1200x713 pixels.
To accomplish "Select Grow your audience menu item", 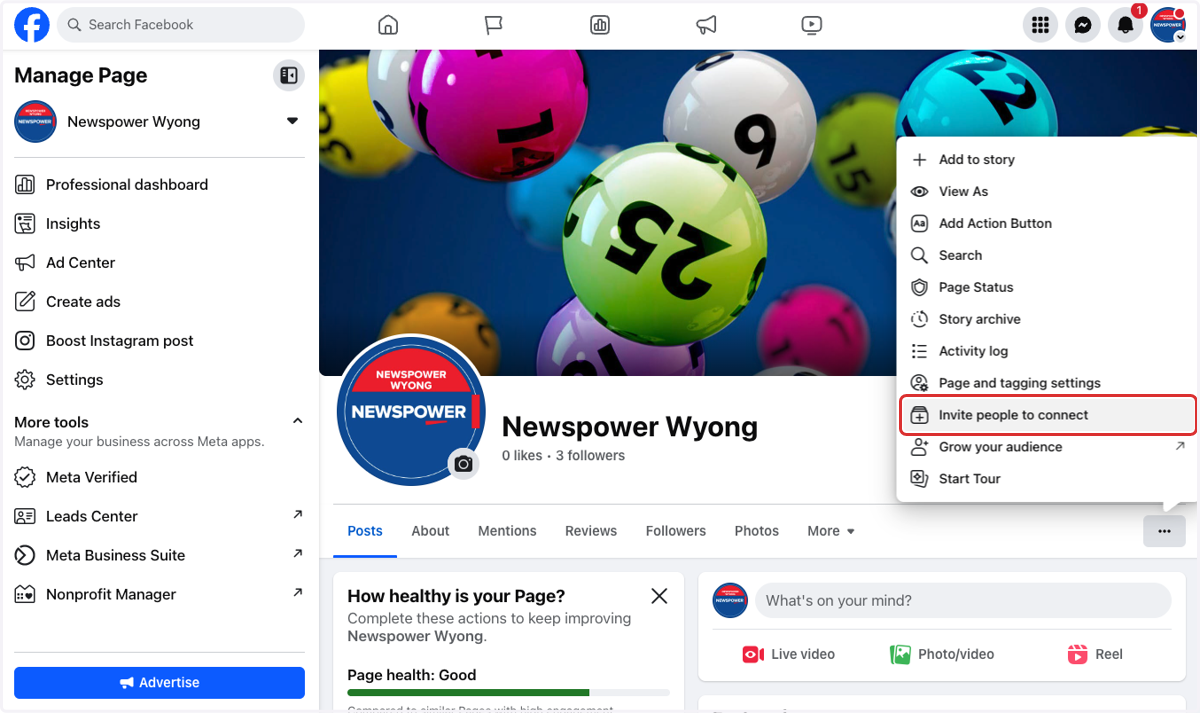I will point(1047,447).
